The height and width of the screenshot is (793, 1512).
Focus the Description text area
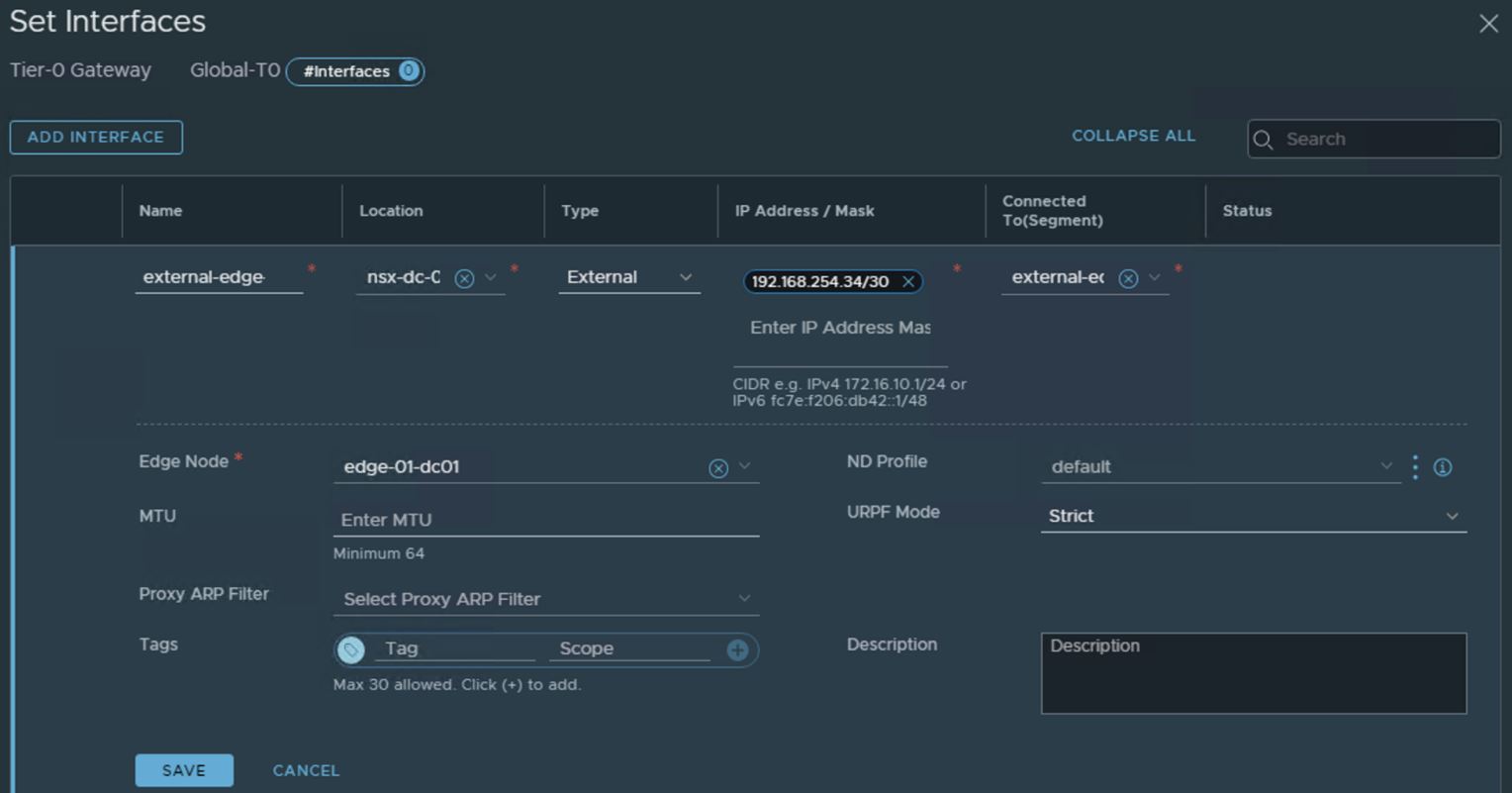coord(1253,673)
